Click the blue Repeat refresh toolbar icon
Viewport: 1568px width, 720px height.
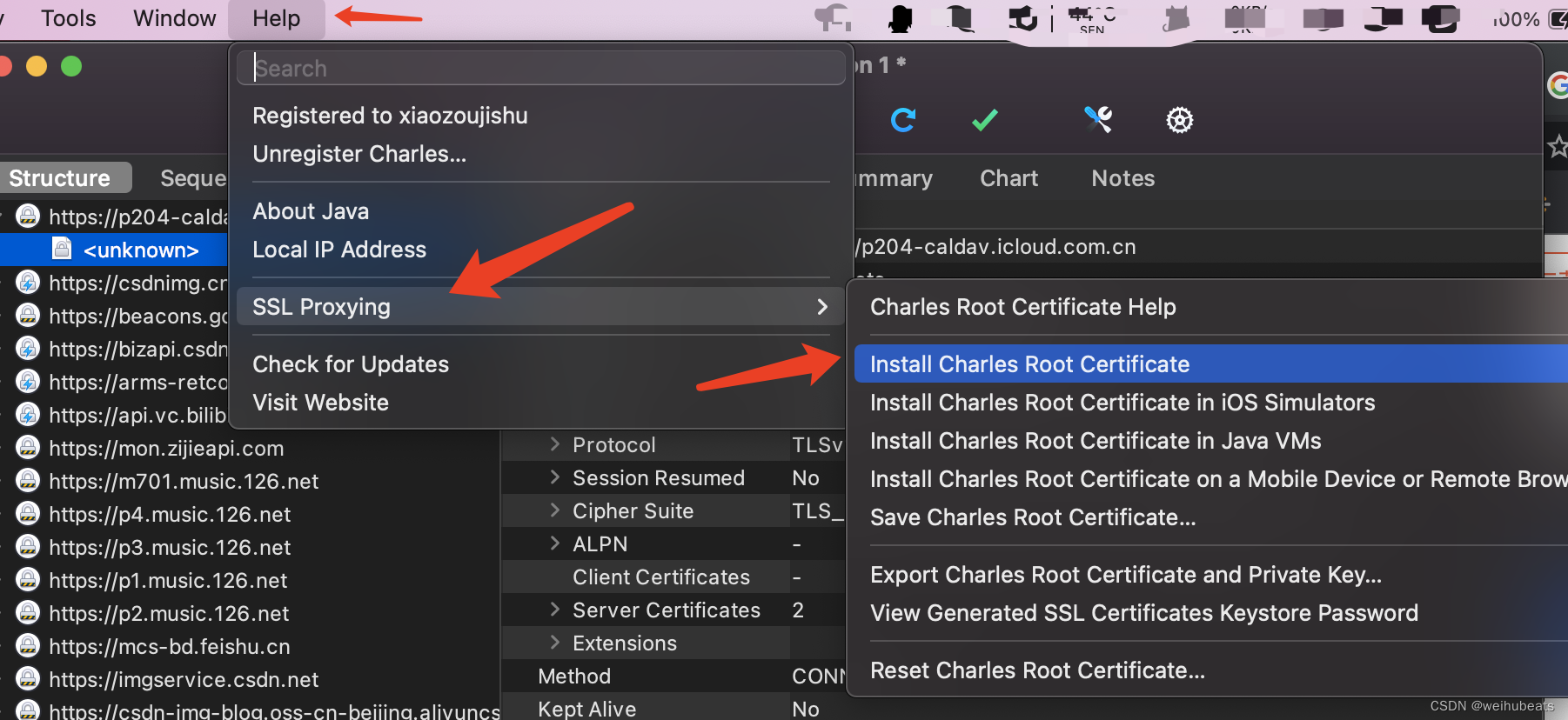tap(903, 119)
